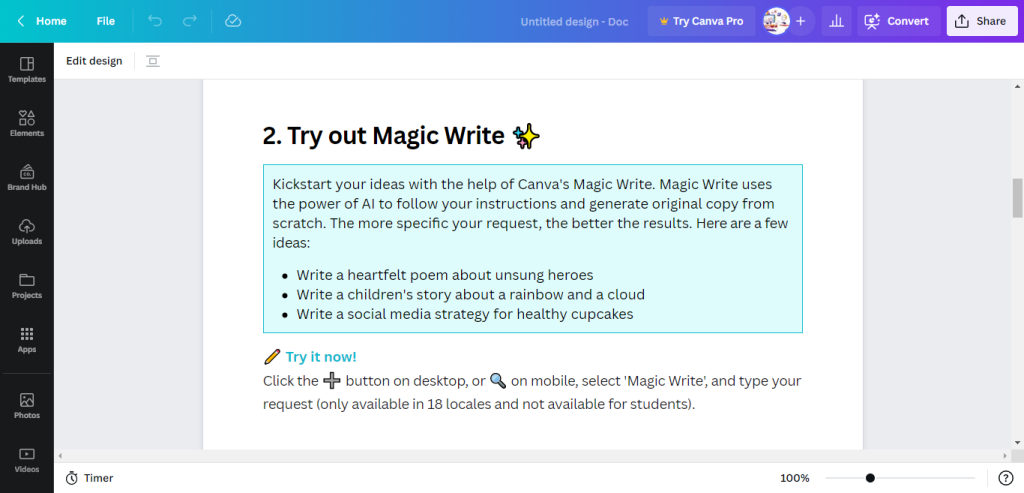Adjust the zoom slider handle

[870, 478]
